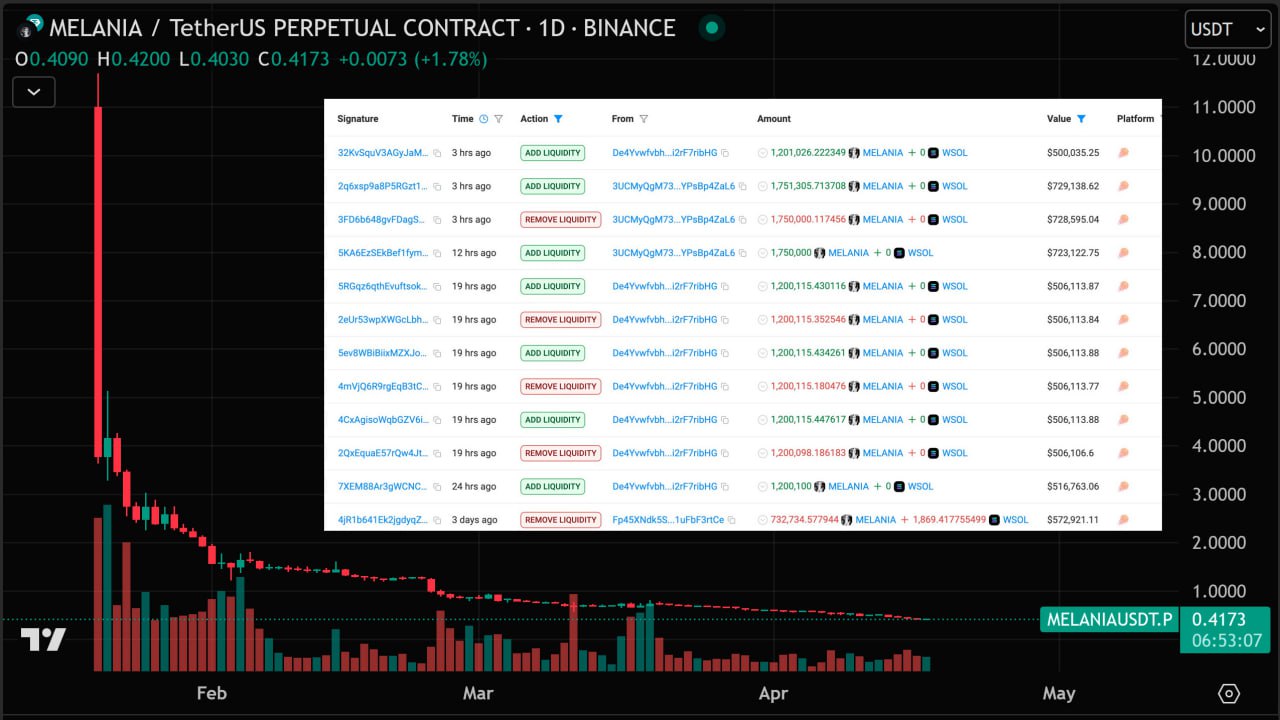Open transaction 2eUr53wpXWGcLbh signature link
The height and width of the screenshot is (720, 1280).
pos(383,320)
